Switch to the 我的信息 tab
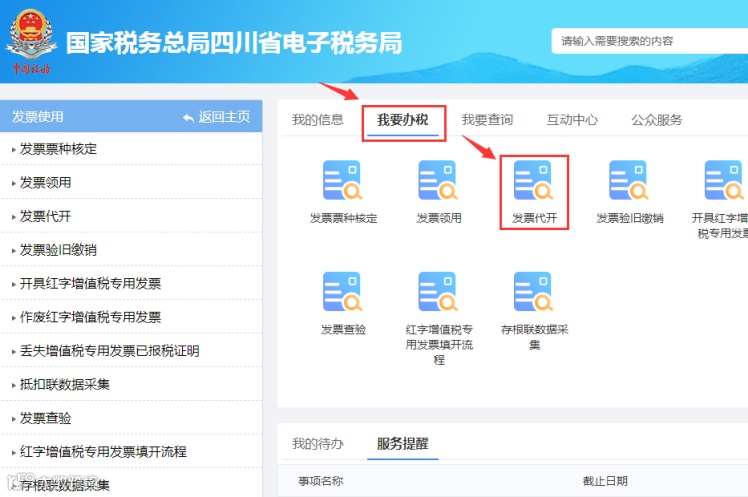The width and height of the screenshot is (748, 497). (318, 120)
